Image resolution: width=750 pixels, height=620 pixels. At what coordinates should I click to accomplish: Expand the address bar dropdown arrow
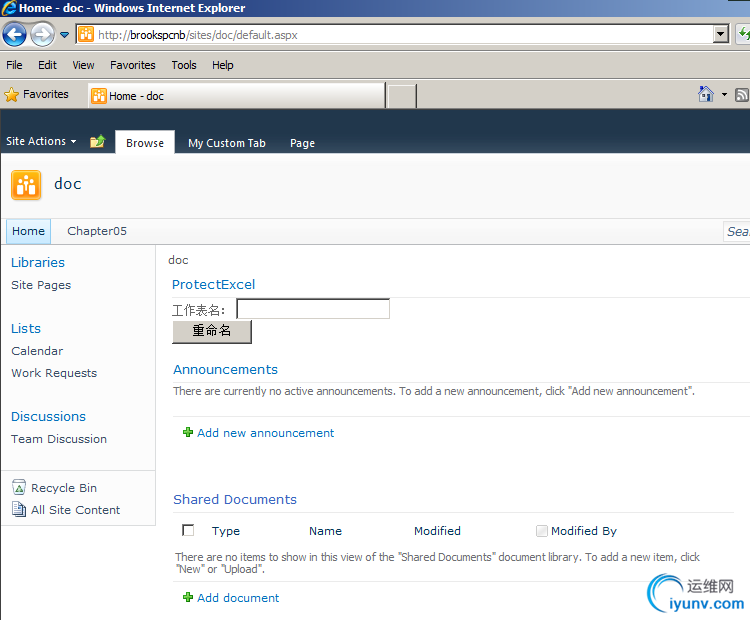[x=720, y=34]
